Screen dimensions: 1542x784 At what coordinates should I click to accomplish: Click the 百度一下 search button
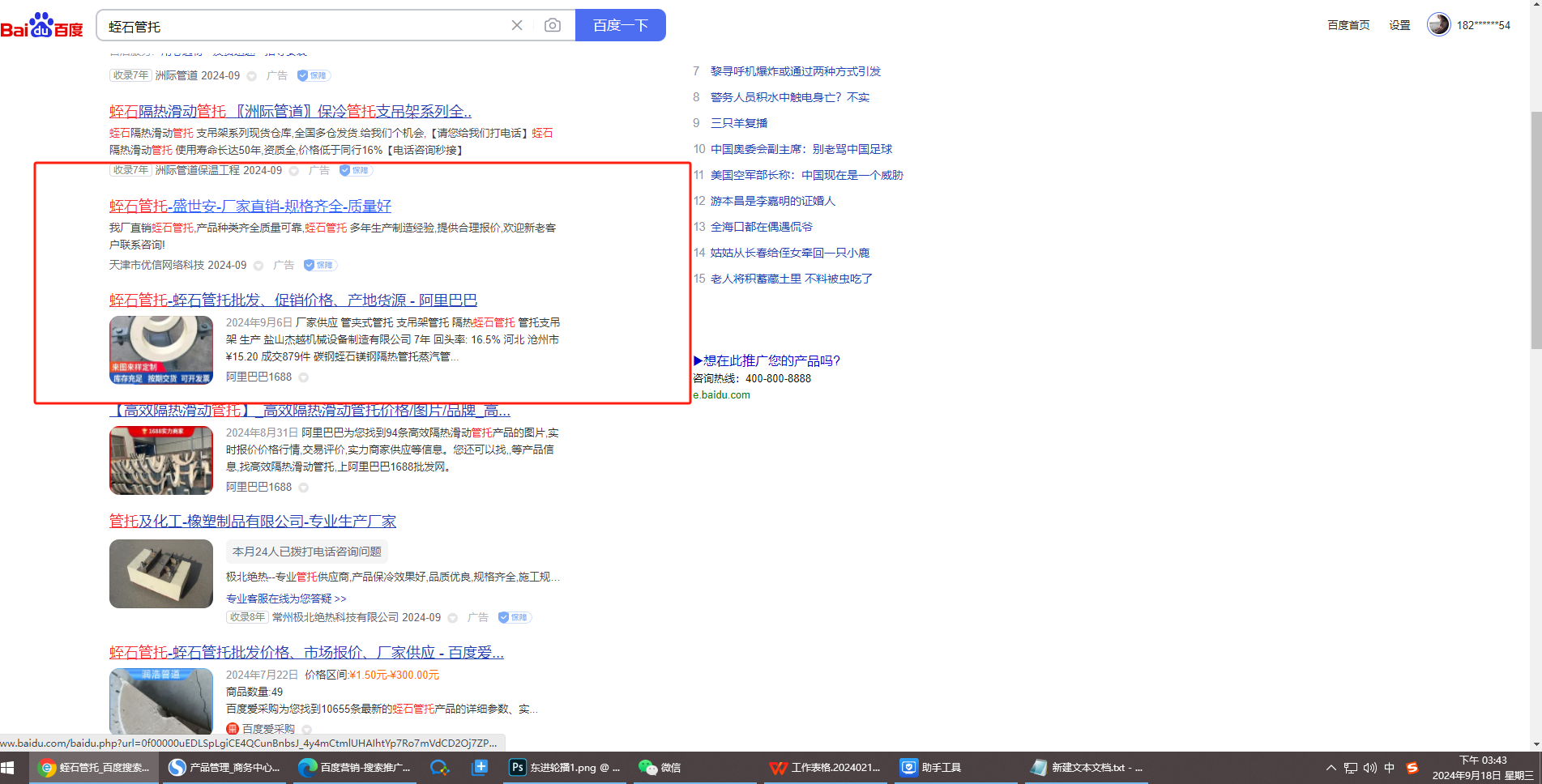click(621, 25)
